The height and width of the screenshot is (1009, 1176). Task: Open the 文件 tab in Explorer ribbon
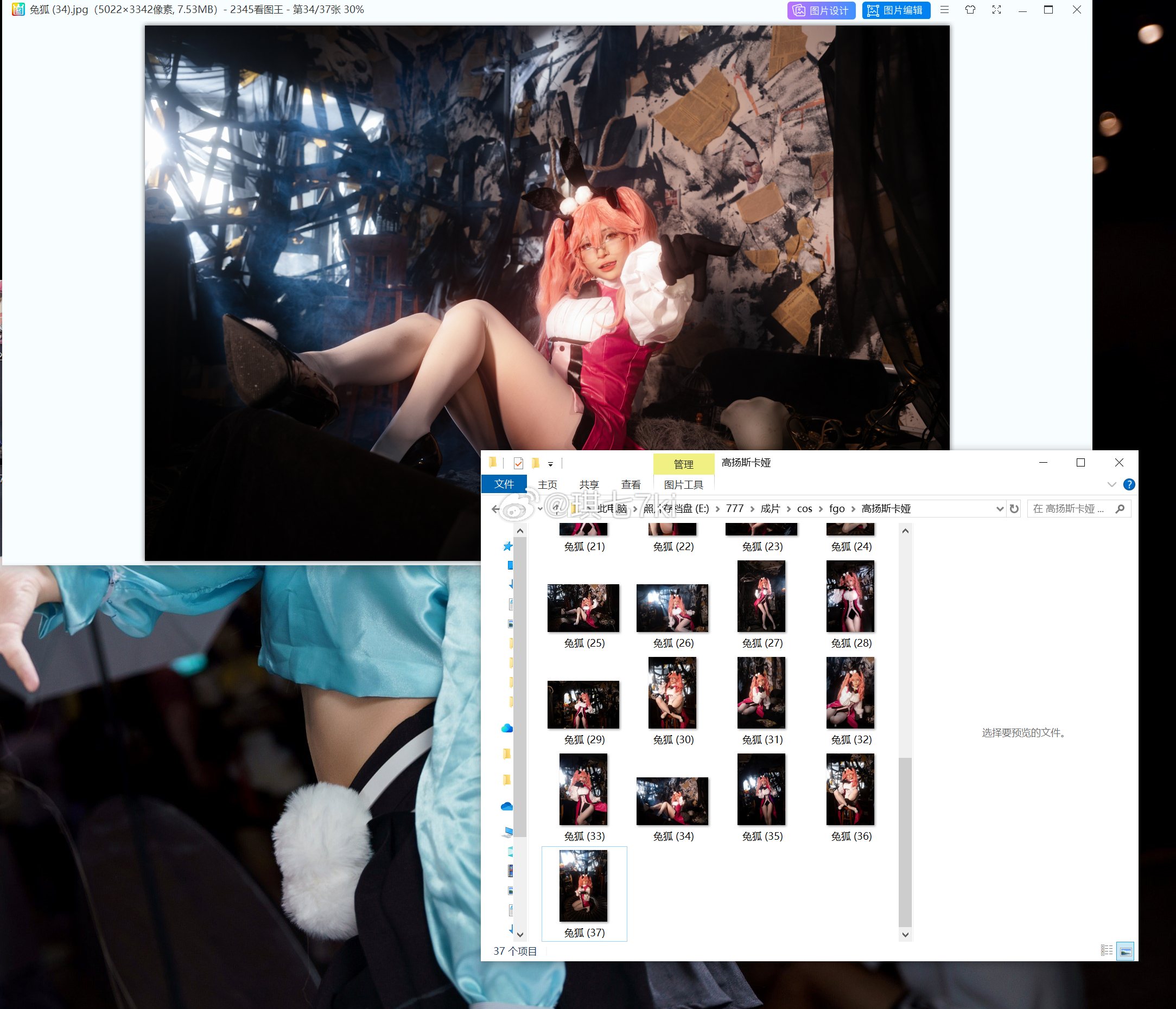click(x=504, y=484)
